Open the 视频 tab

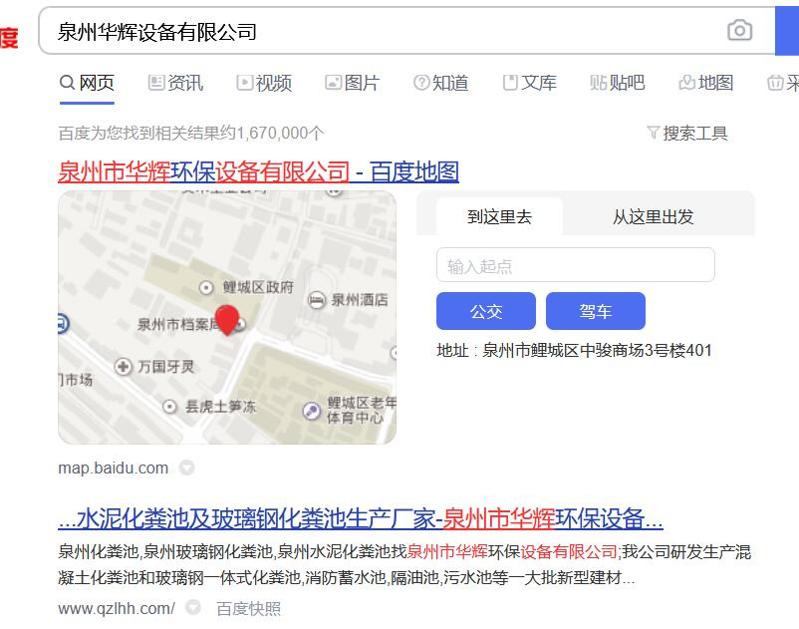pos(264,83)
